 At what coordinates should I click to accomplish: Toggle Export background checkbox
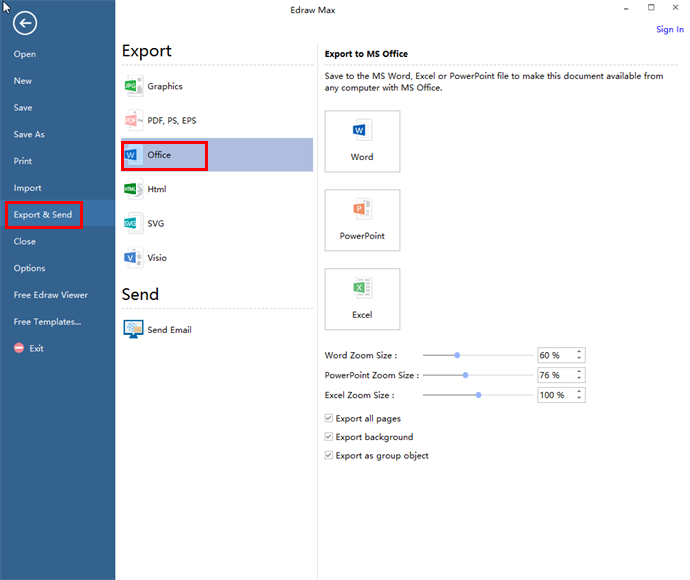329,437
